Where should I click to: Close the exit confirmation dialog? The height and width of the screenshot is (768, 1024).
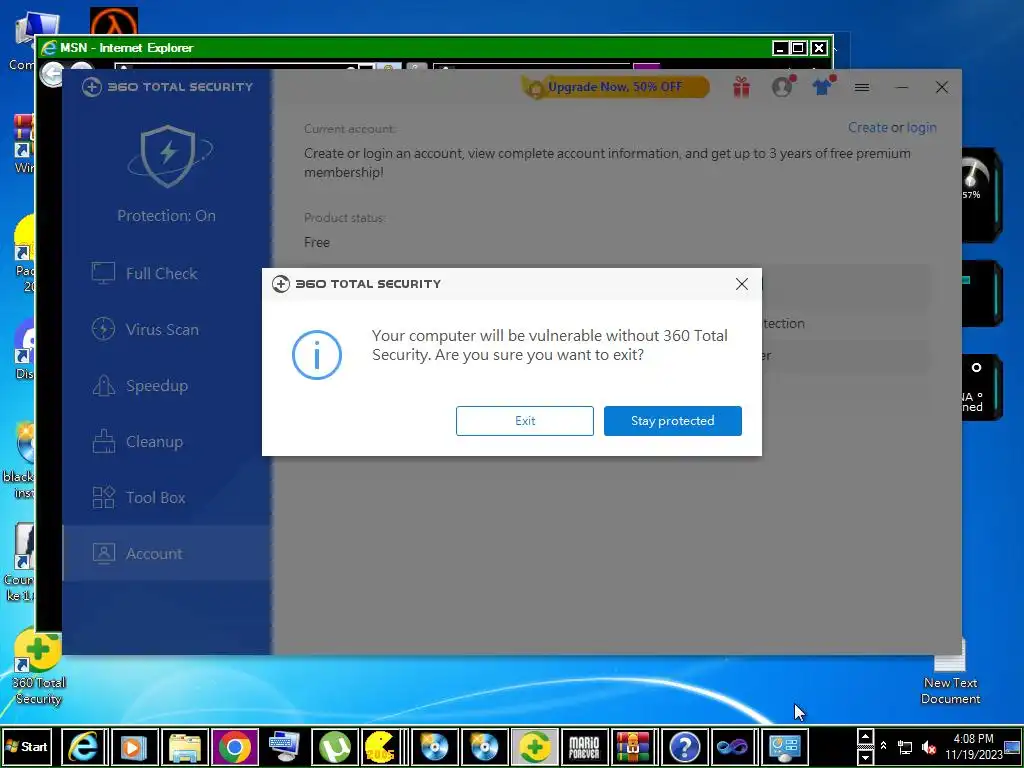742,284
